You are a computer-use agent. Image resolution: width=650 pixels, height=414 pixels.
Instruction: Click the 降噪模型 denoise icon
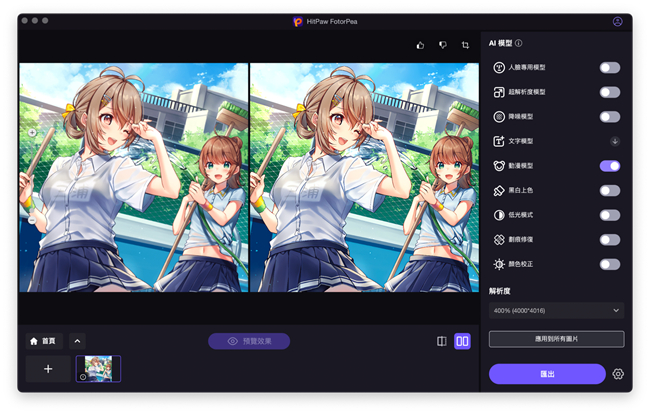click(x=499, y=116)
